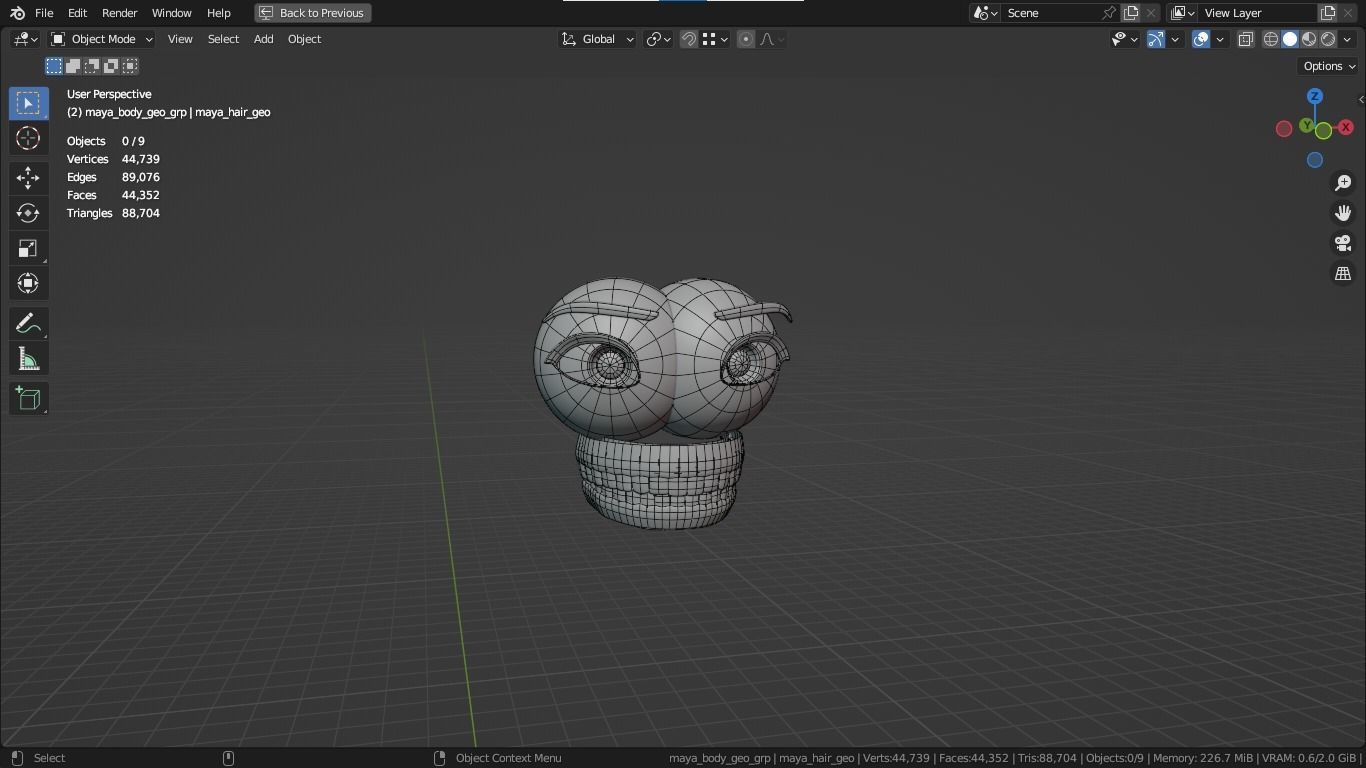Open the Object Mode dropdown
The height and width of the screenshot is (768, 1366).
[x=102, y=39]
